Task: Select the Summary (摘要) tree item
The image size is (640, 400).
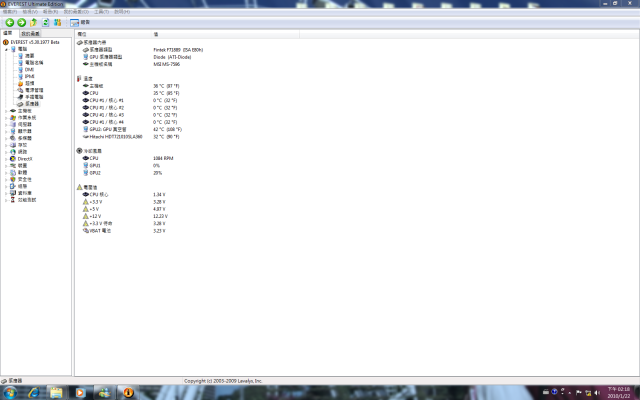Action: pos(26,56)
